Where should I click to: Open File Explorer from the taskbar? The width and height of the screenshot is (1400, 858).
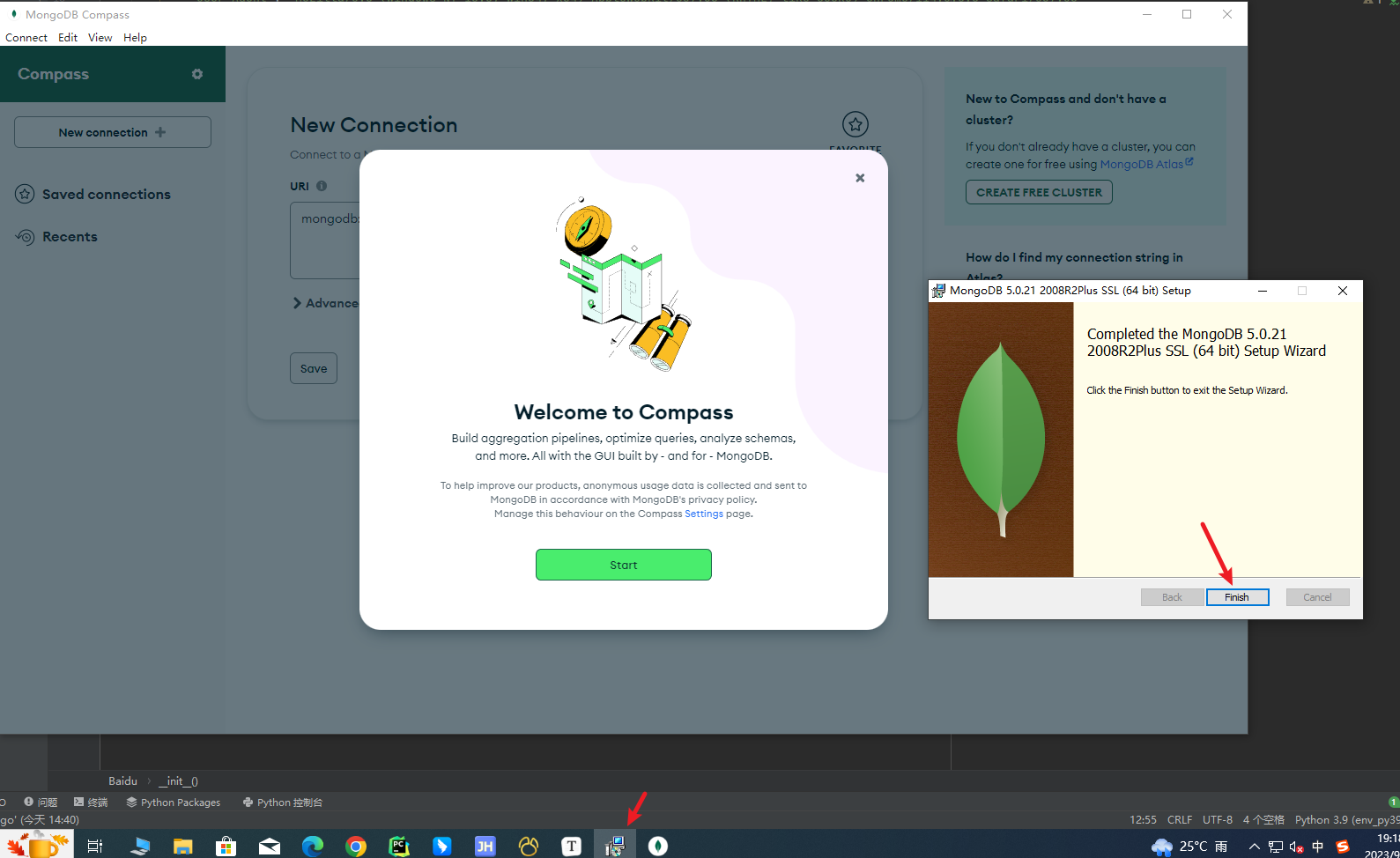point(182,846)
